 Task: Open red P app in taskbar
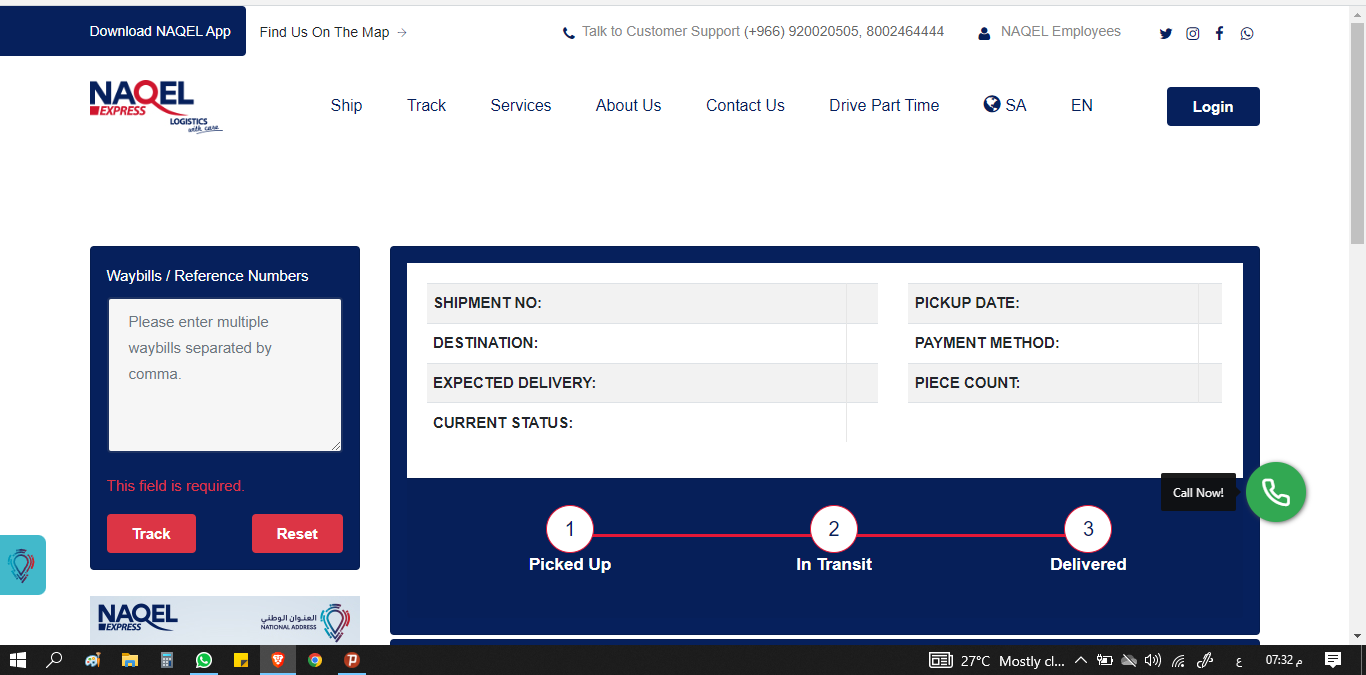point(352,660)
